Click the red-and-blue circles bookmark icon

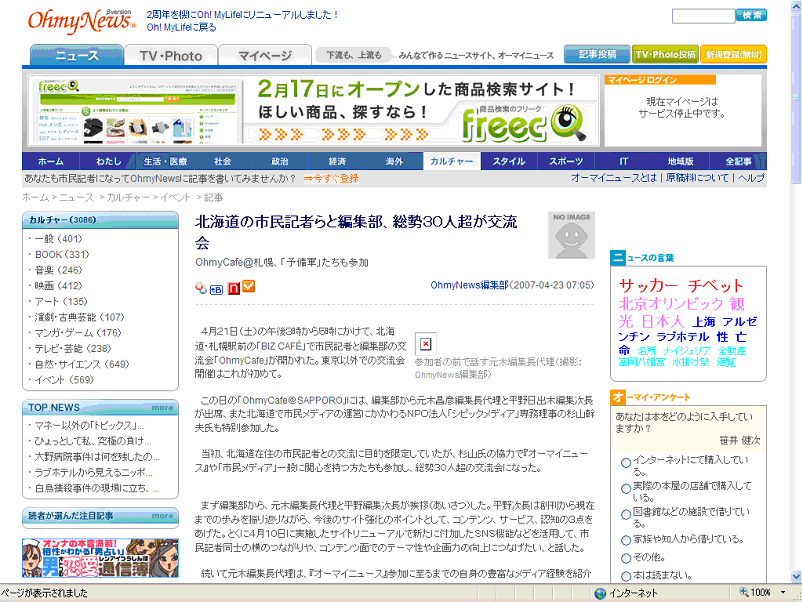(x=200, y=288)
